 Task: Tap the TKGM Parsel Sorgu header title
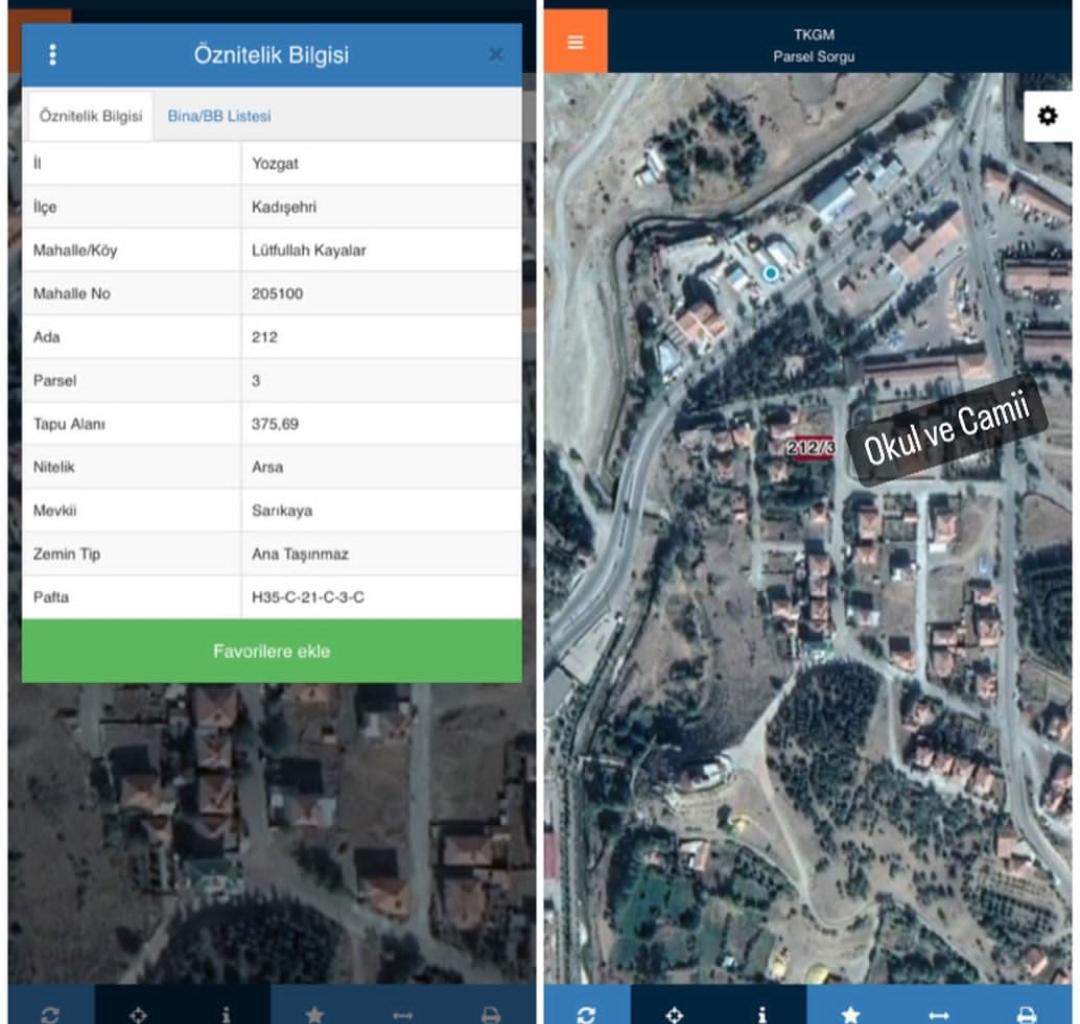click(814, 46)
